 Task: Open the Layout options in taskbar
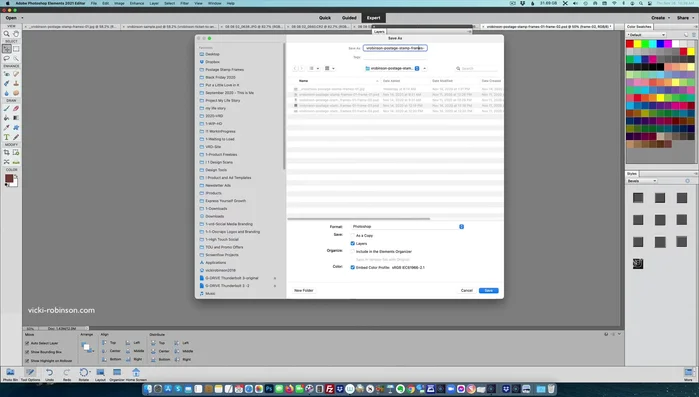click(x=100, y=374)
